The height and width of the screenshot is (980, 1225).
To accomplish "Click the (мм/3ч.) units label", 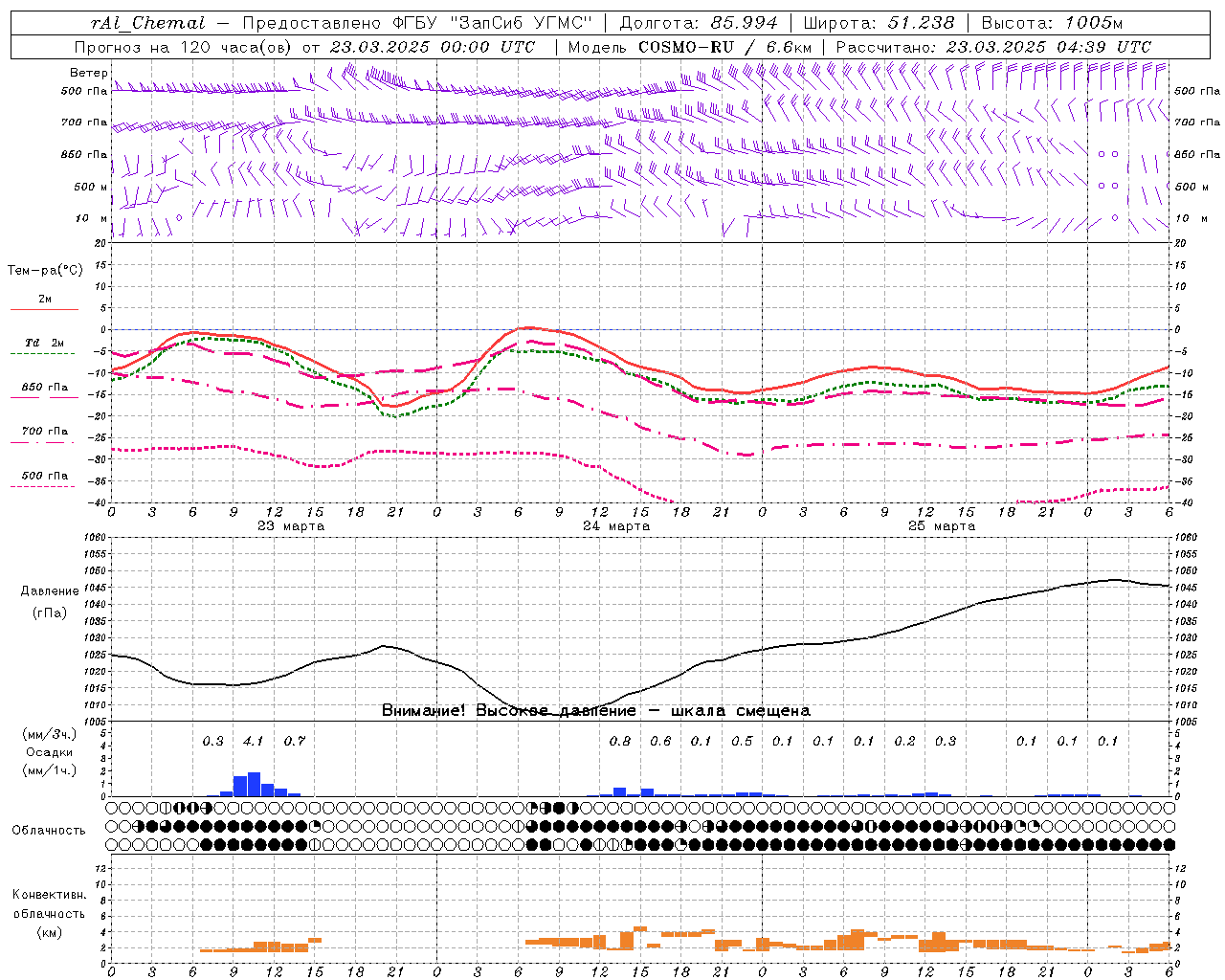I will pyautogui.click(x=49, y=734).
